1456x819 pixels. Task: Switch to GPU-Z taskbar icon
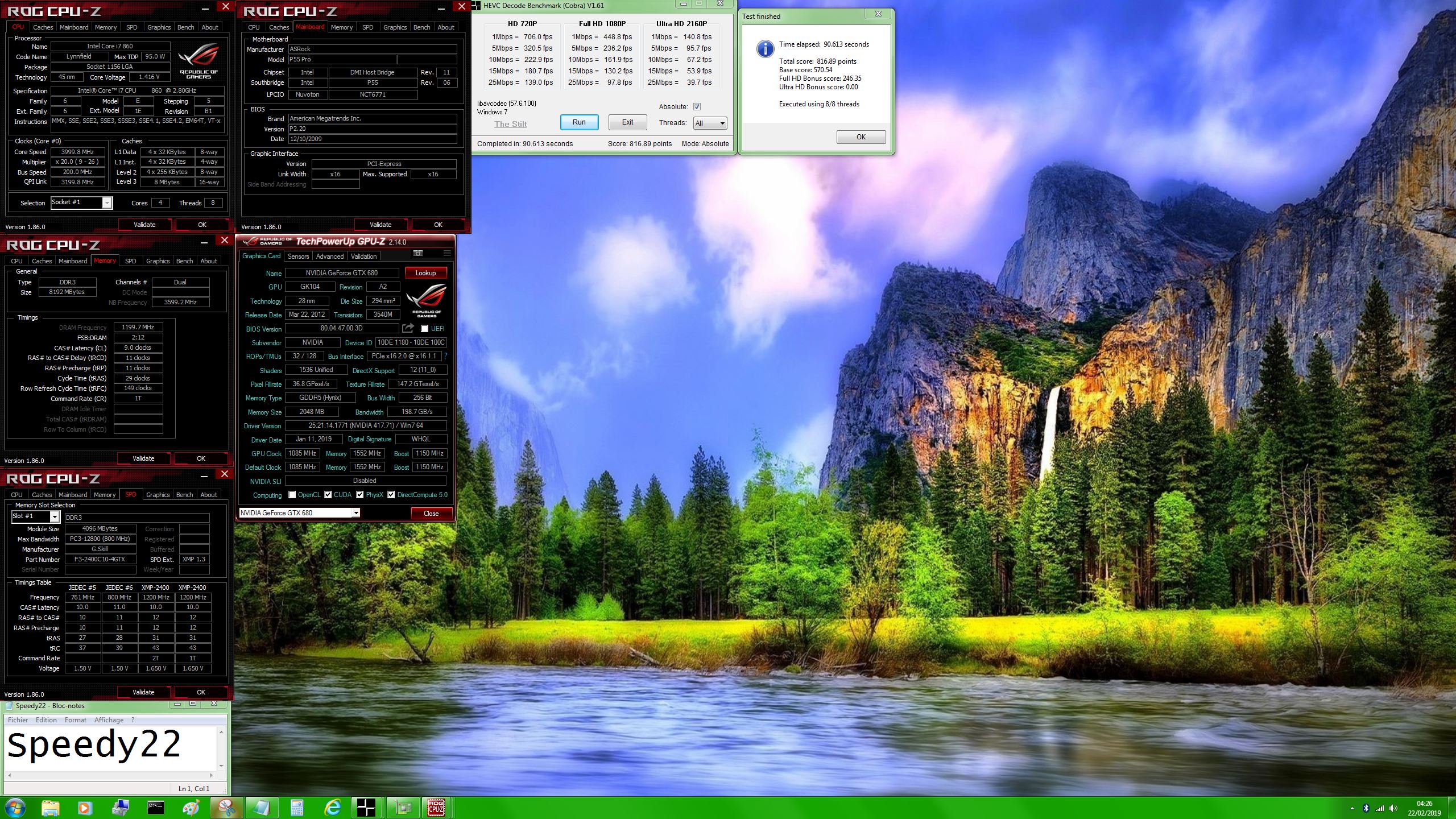pyautogui.click(x=402, y=808)
